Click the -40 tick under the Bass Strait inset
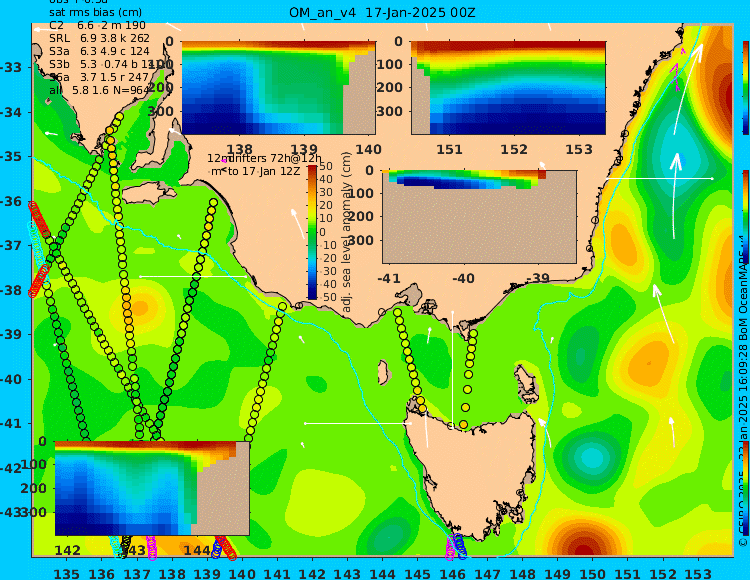Screen dimensions: 750x580 click(463, 278)
